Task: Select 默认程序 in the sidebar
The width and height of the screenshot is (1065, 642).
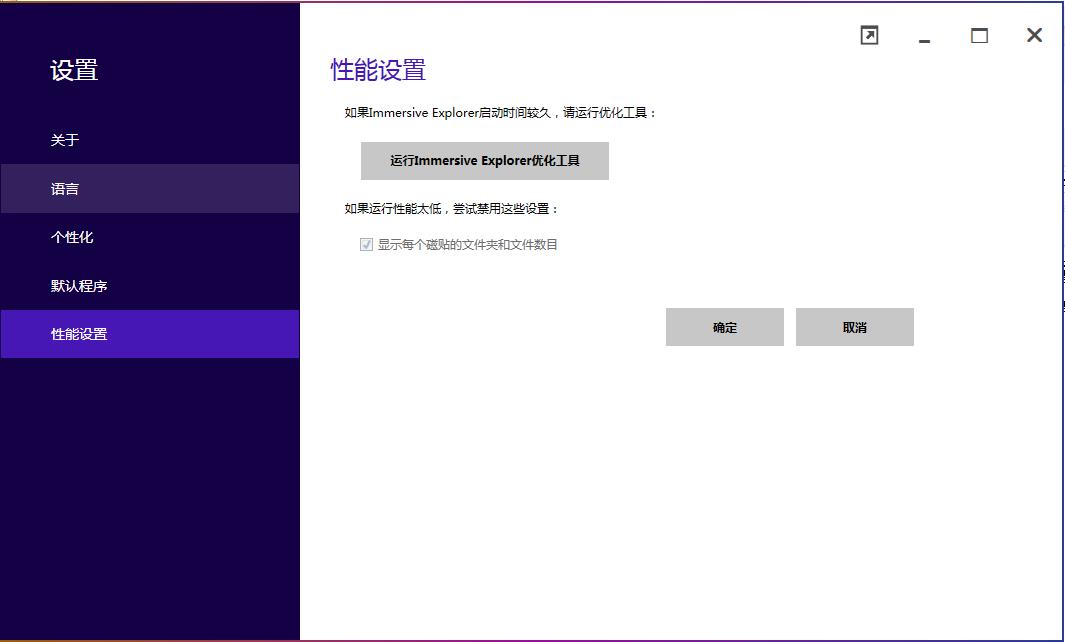Action: (x=79, y=286)
